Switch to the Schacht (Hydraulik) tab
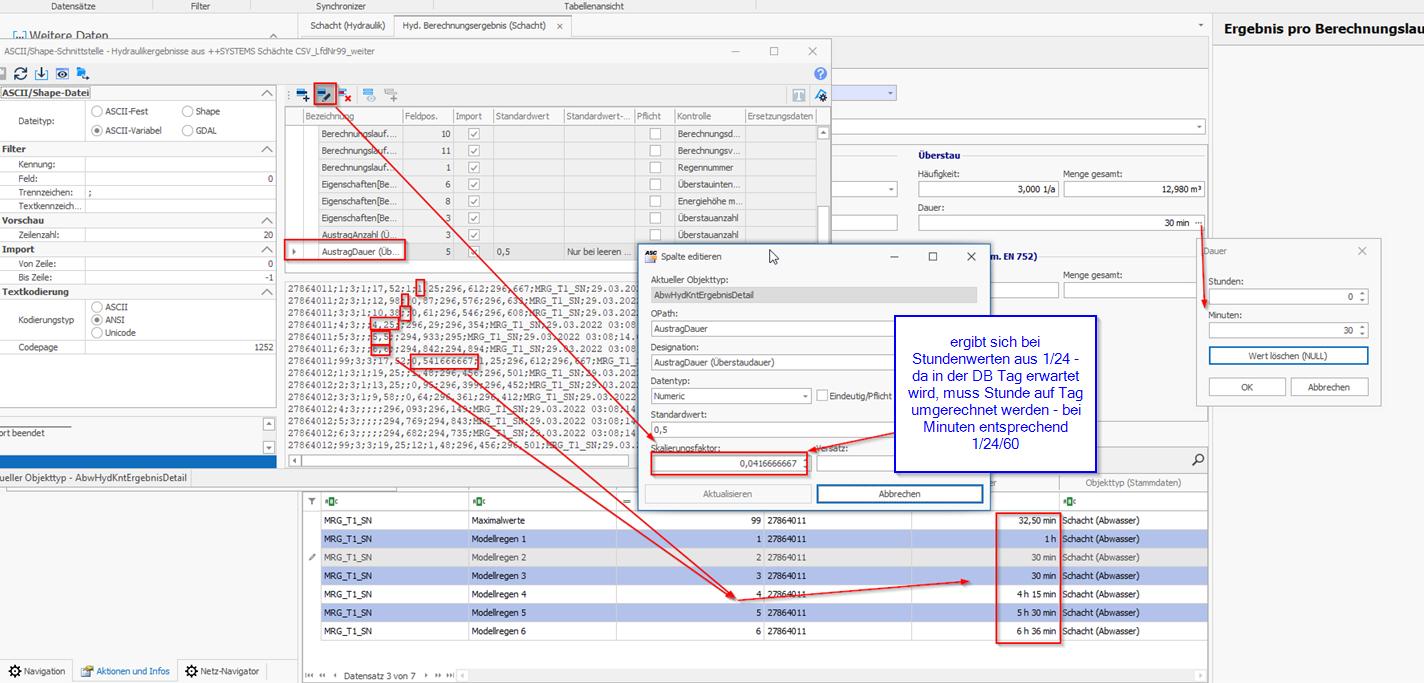Viewport: 1424px width, 683px height. (346, 25)
